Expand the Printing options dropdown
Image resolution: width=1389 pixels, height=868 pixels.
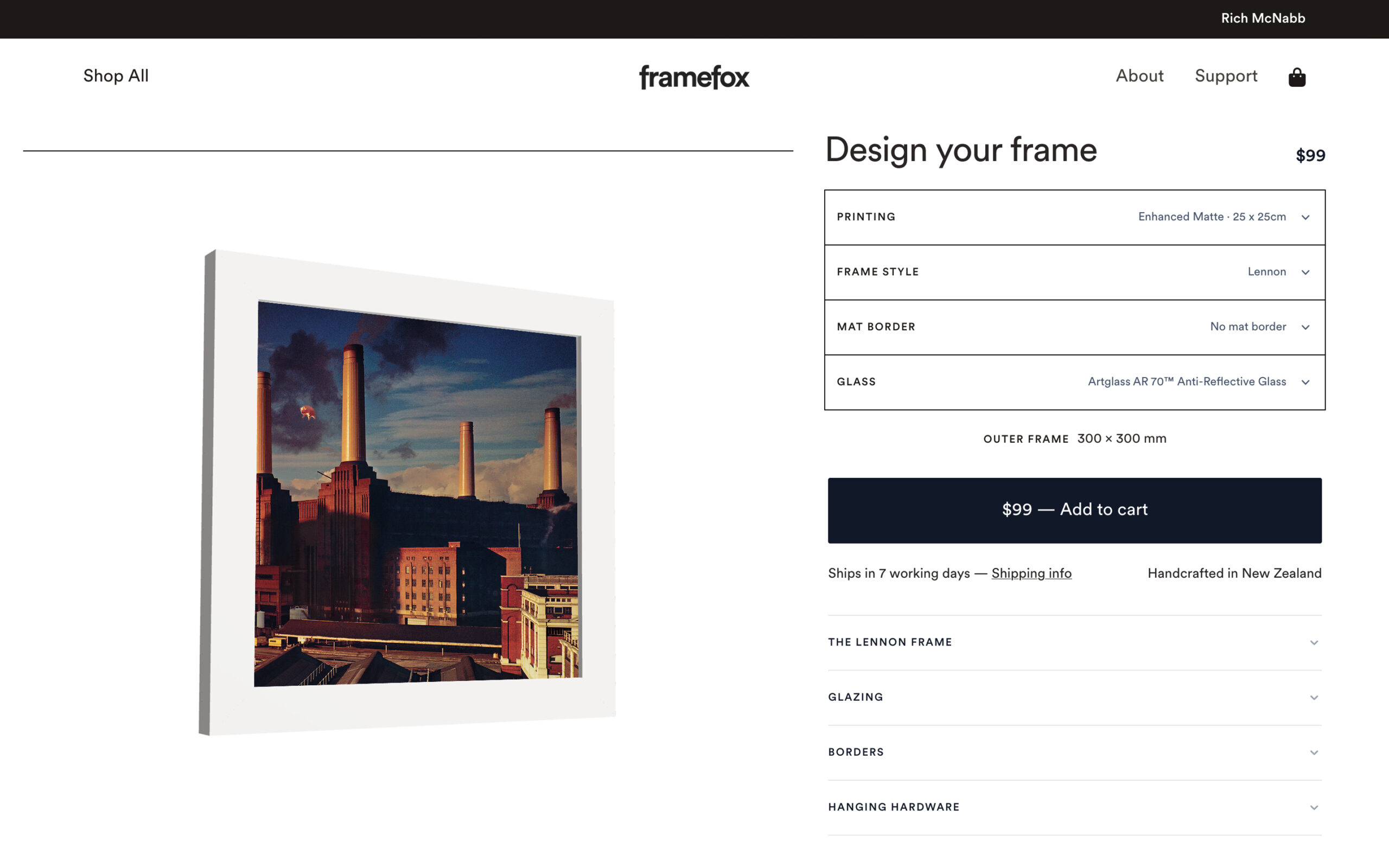1074,217
